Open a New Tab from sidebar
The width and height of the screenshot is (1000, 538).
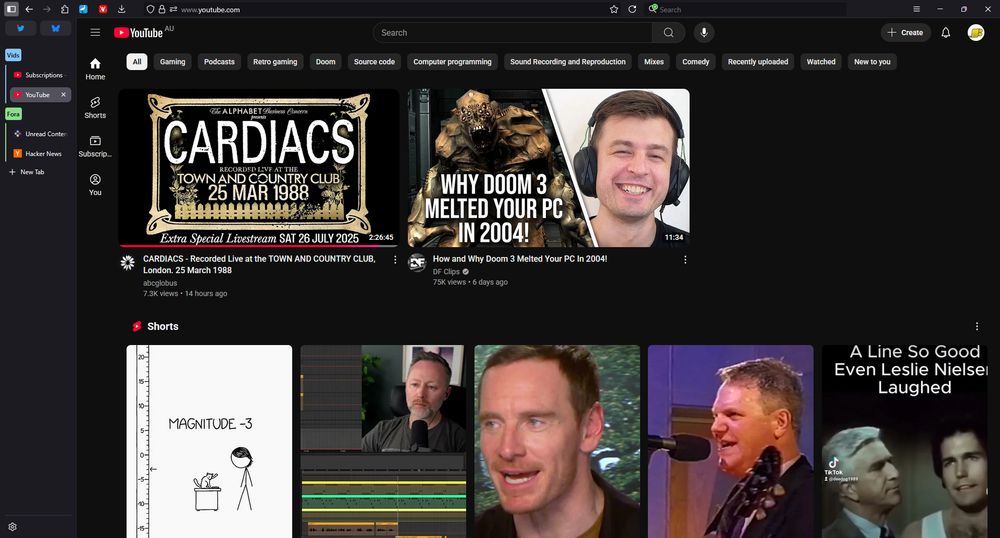click(26, 172)
